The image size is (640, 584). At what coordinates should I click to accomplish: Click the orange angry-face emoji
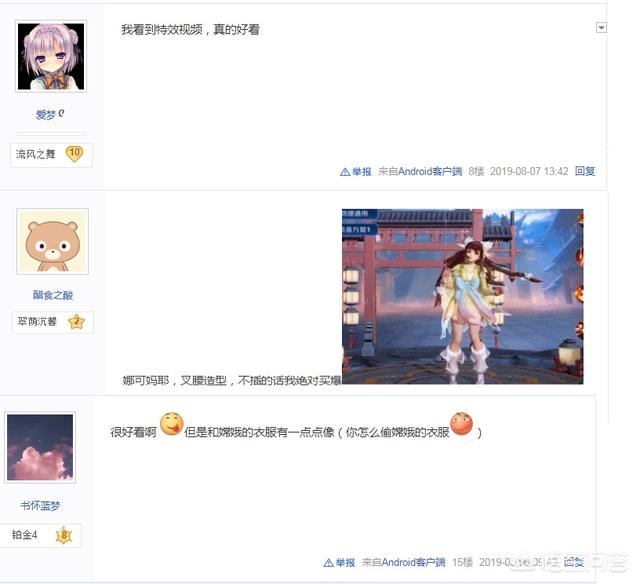click(x=462, y=424)
